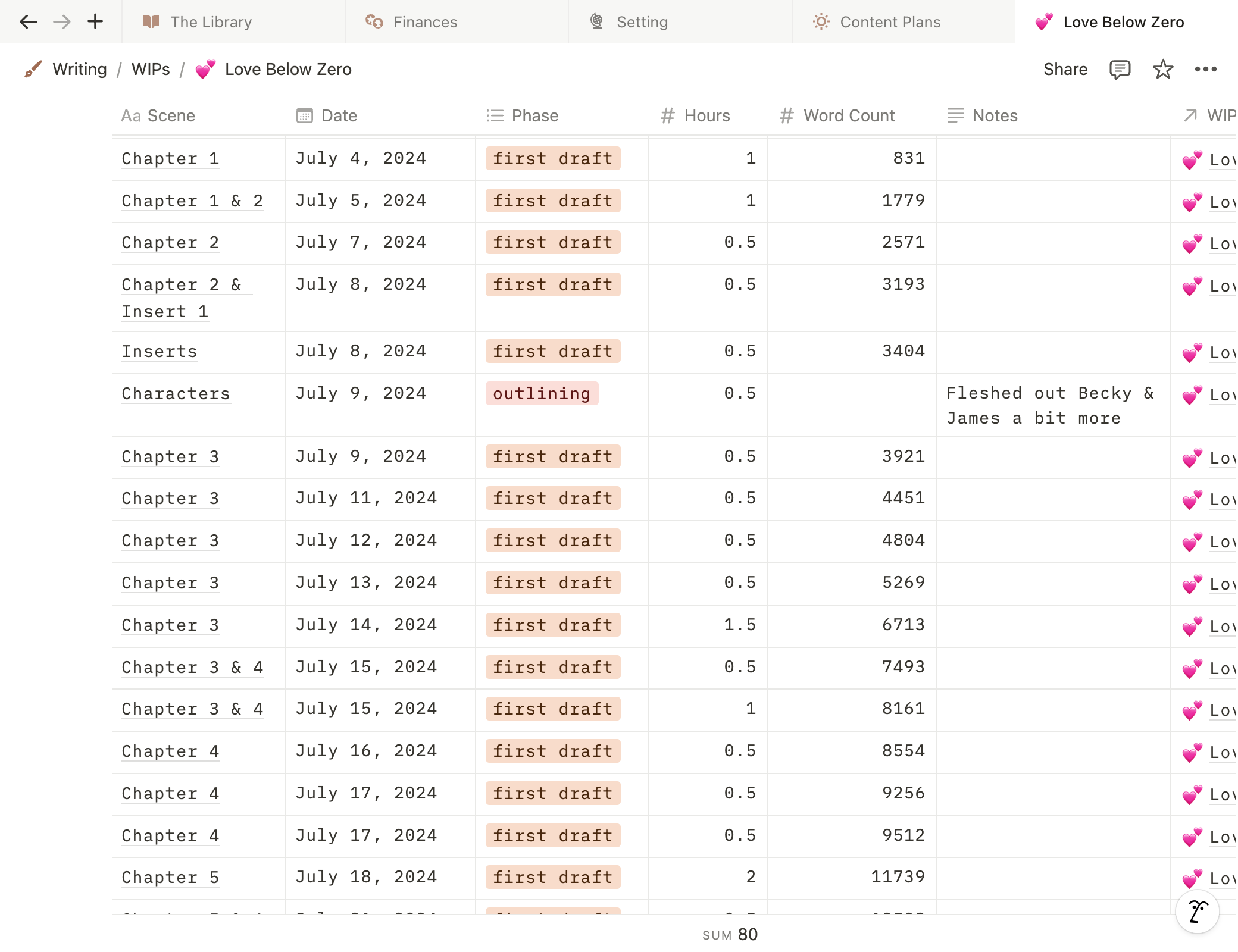Open the Date column header menu
This screenshot has width=1238, height=952.
tap(339, 115)
